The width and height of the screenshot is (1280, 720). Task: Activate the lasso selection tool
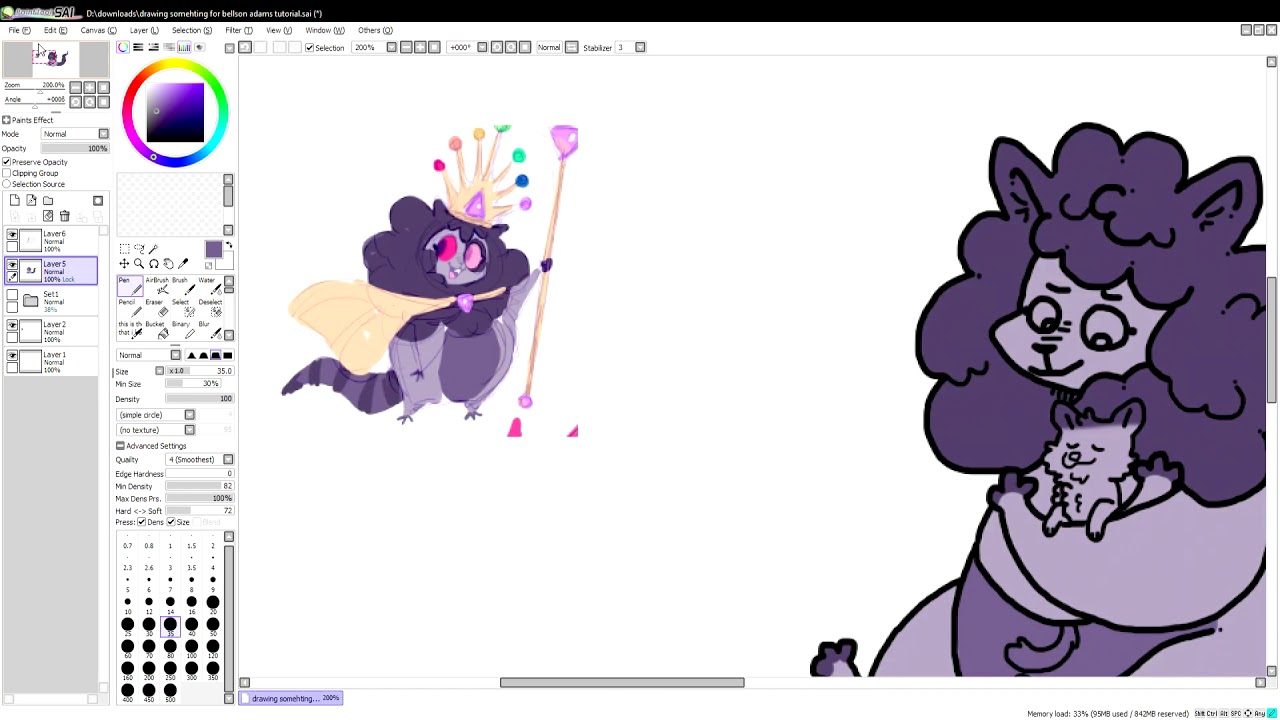click(x=139, y=249)
